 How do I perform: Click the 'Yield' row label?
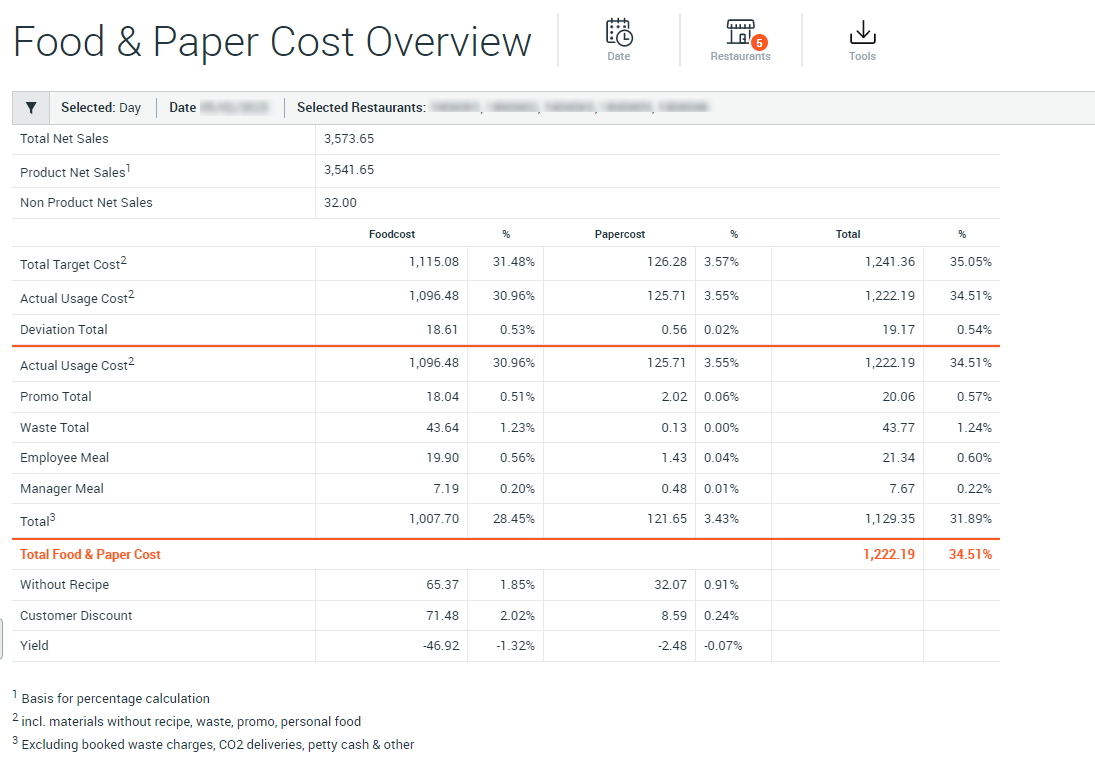pos(34,645)
